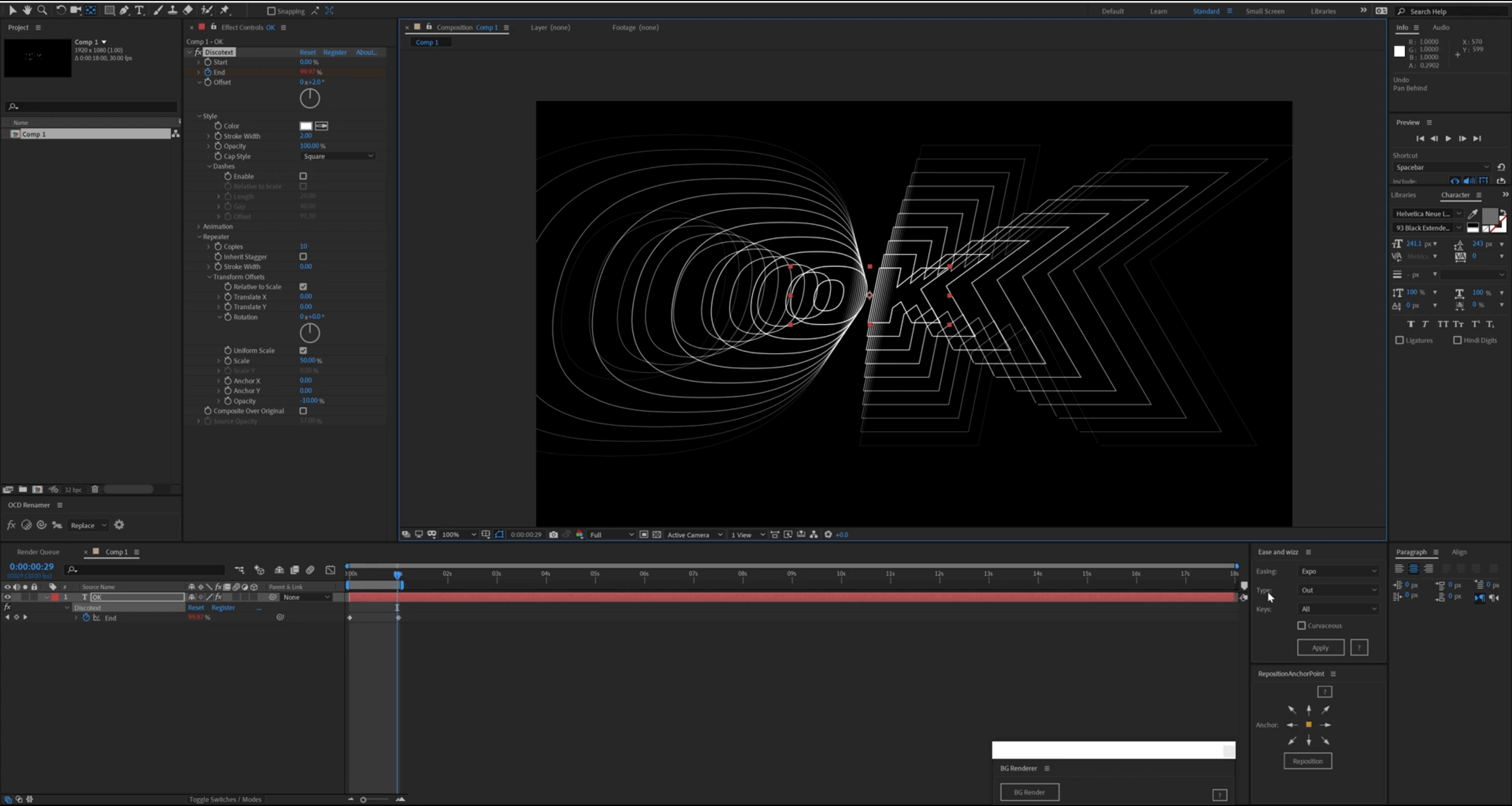Select the Eraser tool
This screenshot has width=1512, height=806.
click(188, 10)
